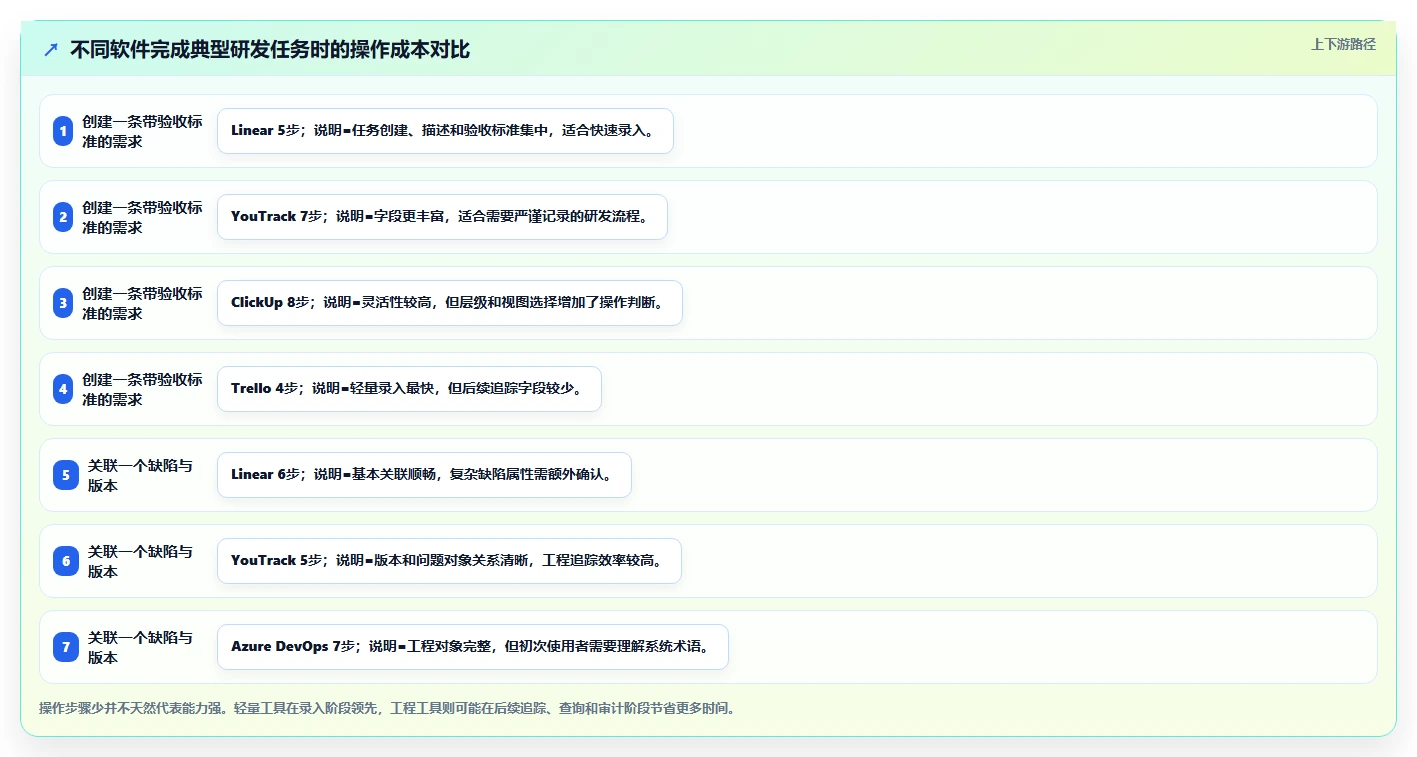The image size is (1417, 757).
Task: Open the ClickUp 8步 description box
Action: 449,303
